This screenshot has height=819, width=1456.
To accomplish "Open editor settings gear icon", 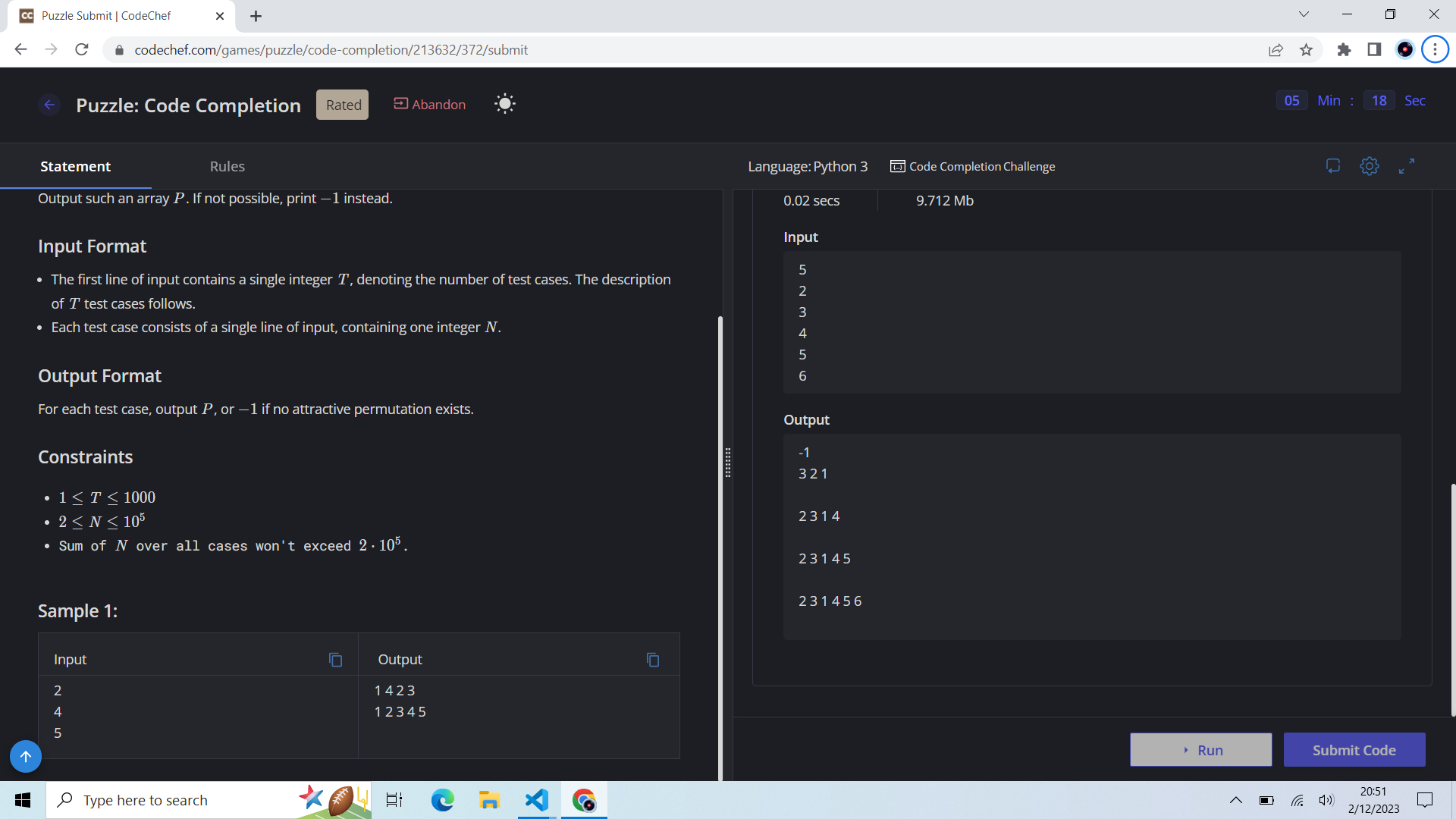I will (x=1369, y=166).
